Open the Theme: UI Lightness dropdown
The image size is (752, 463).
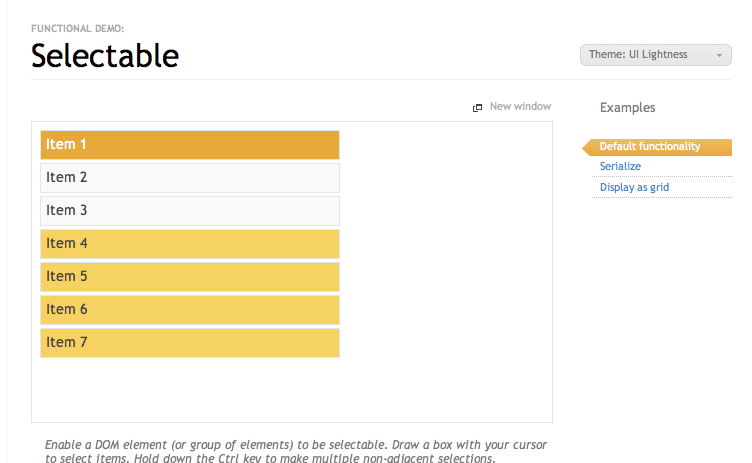coord(648,55)
